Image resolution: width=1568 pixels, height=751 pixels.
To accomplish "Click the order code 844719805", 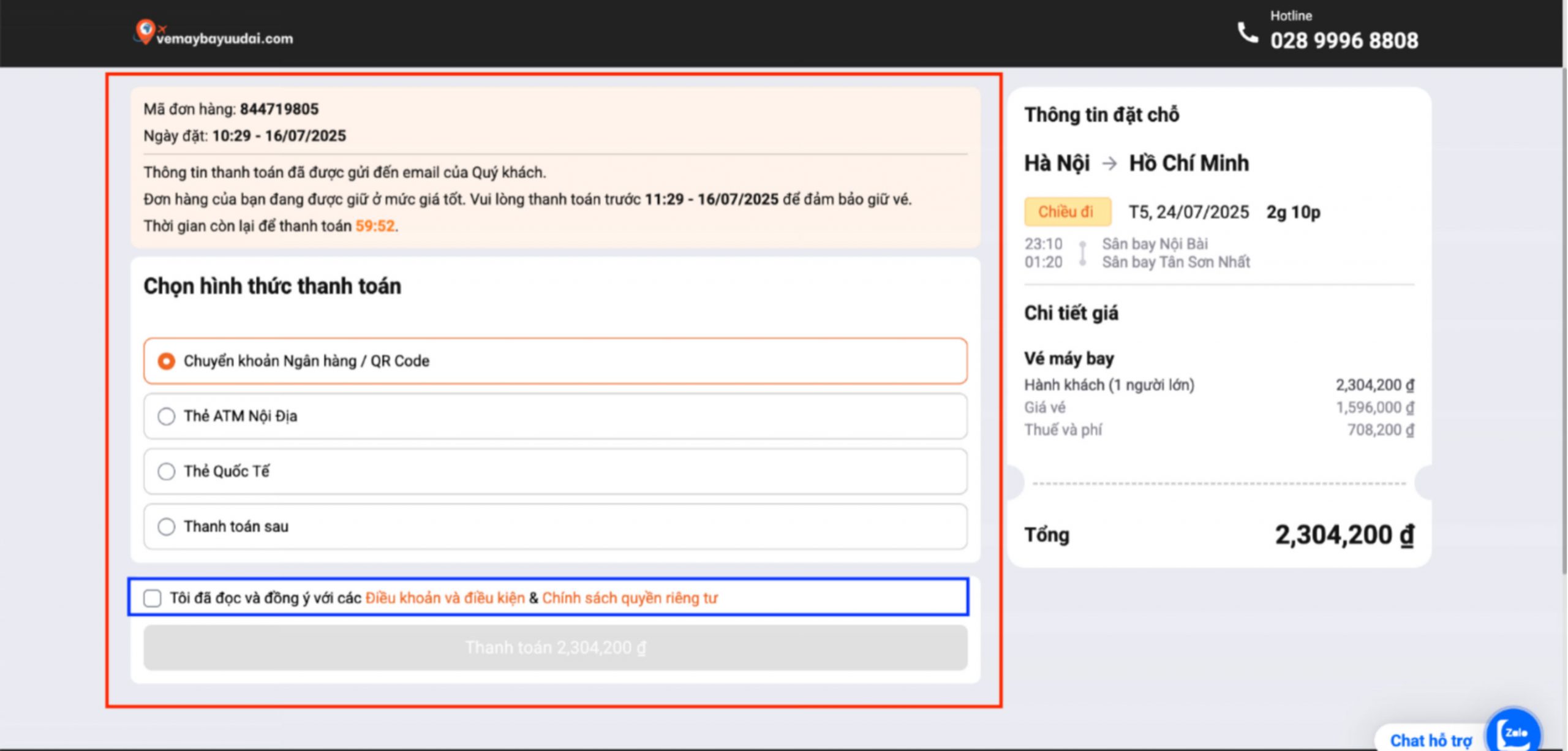I will pos(279,109).
